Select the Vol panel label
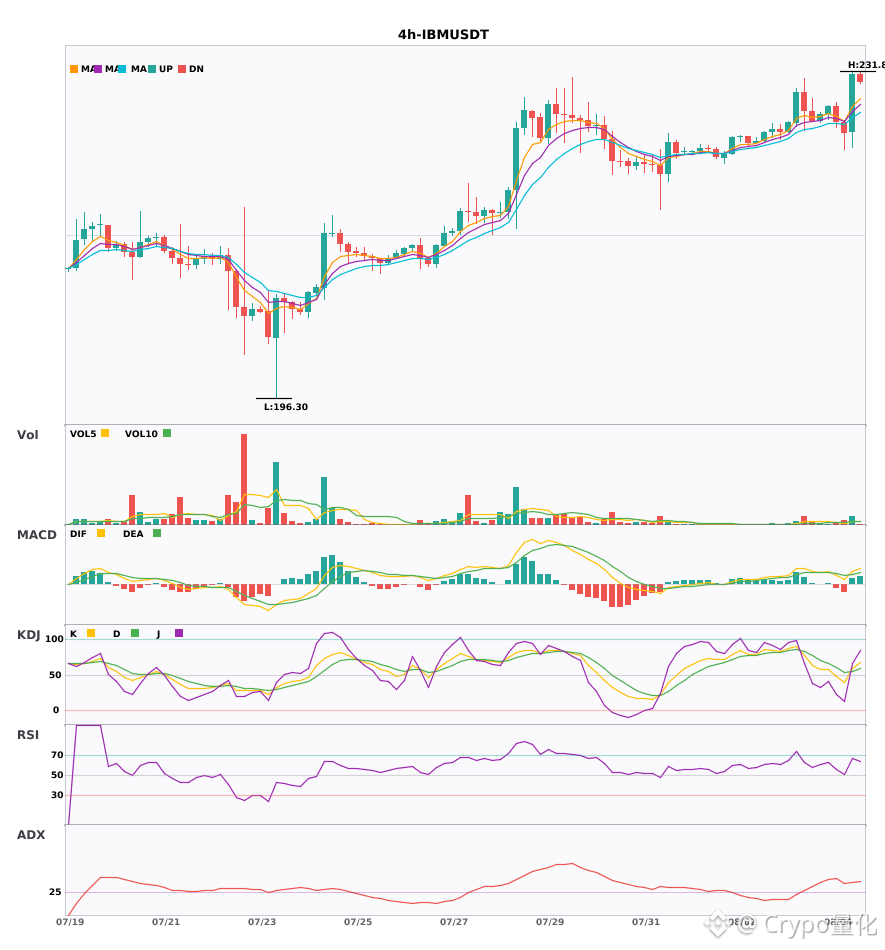This screenshot has width=885, height=950. pyautogui.click(x=27, y=435)
